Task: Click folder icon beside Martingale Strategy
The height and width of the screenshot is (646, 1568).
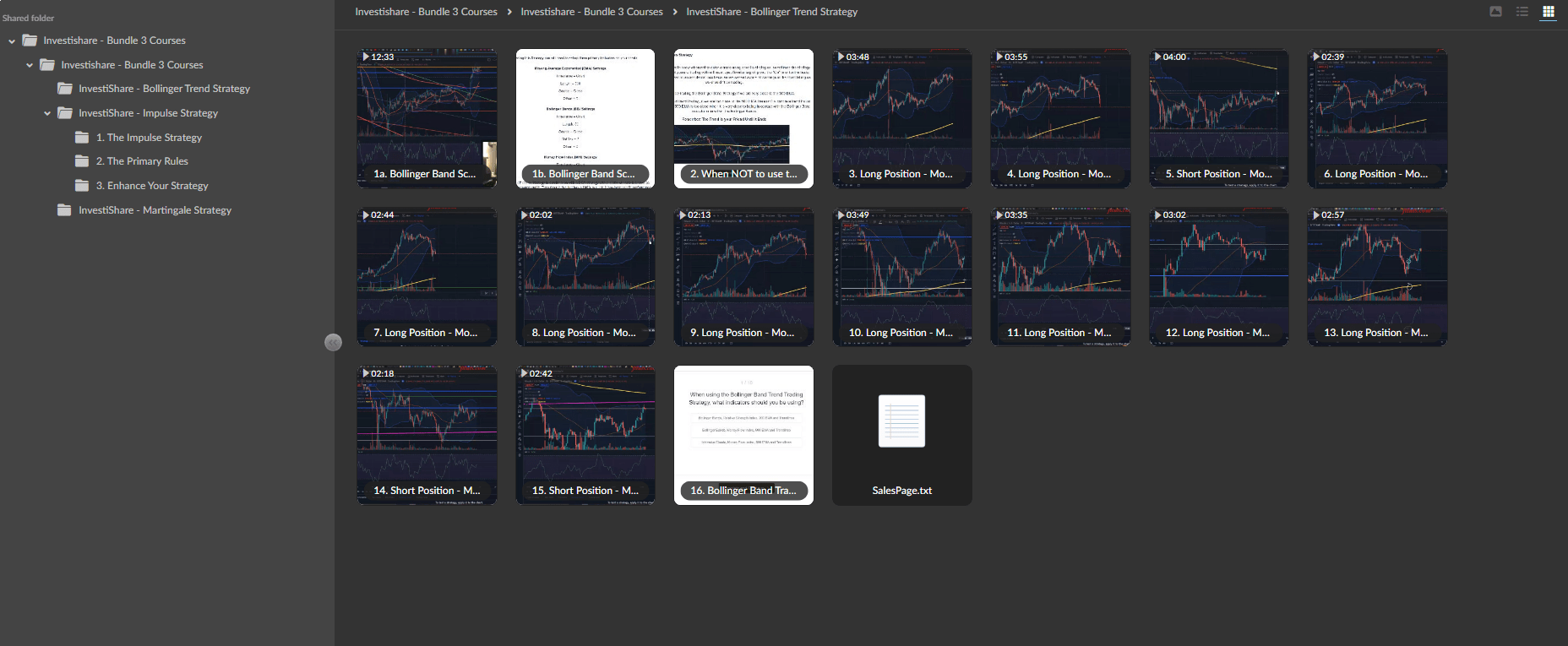Action: click(65, 210)
